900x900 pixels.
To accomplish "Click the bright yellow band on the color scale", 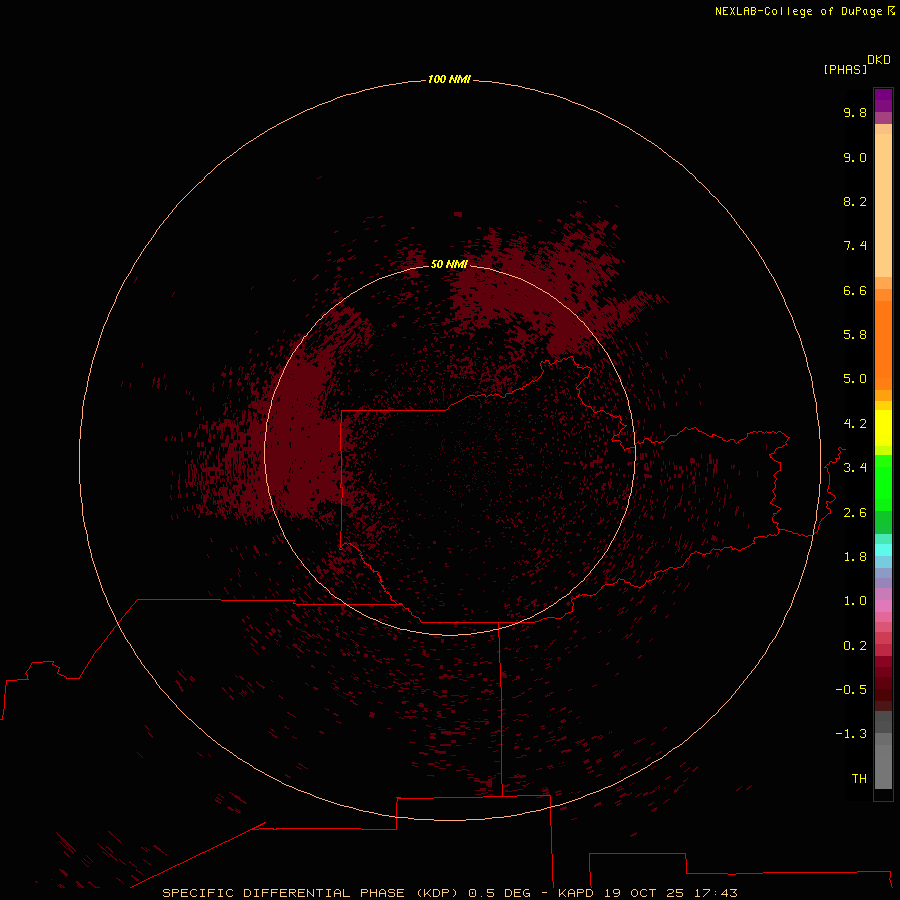I will coord(883,428).
